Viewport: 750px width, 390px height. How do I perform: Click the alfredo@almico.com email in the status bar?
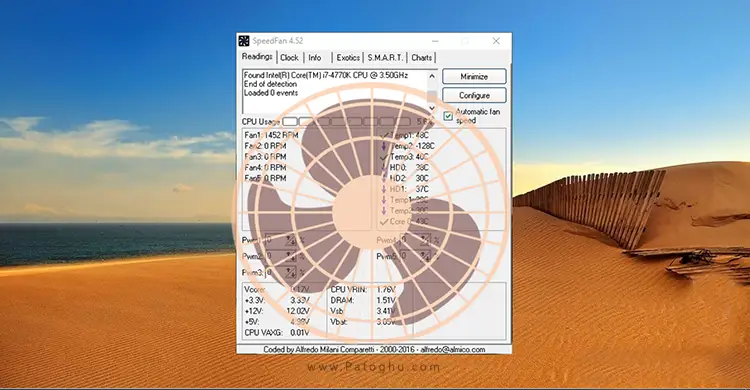coord(453,350)
